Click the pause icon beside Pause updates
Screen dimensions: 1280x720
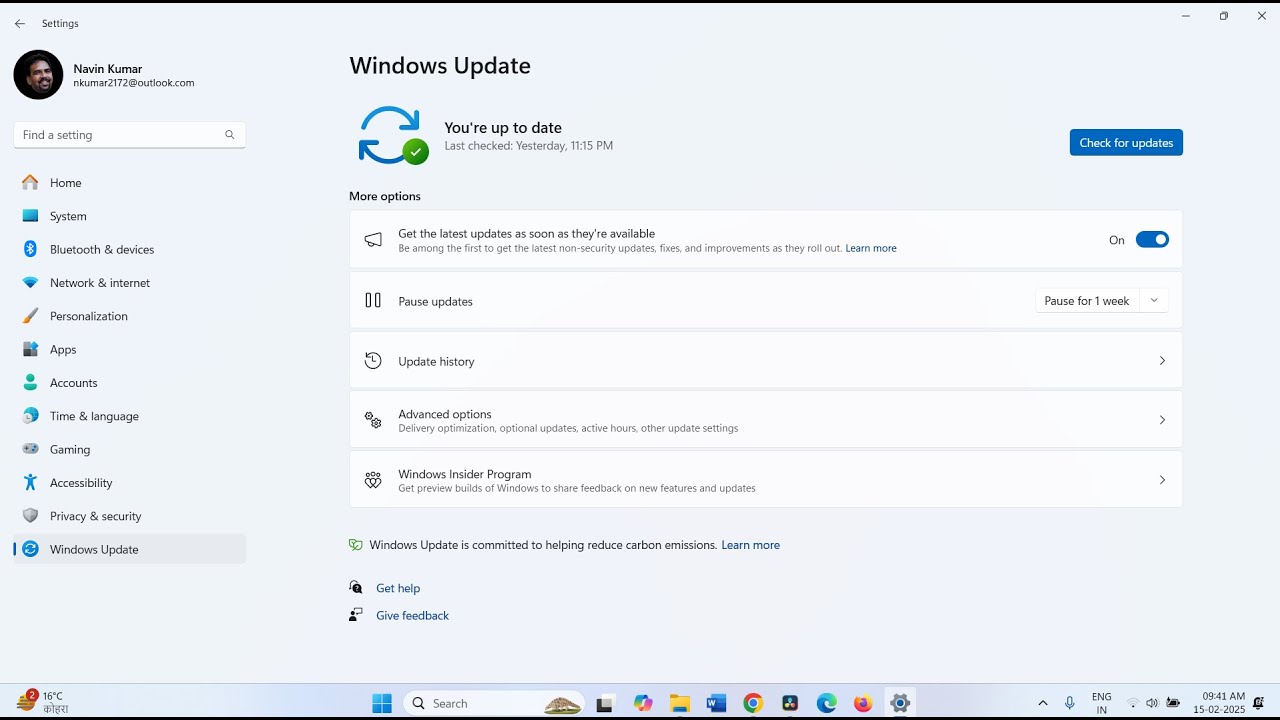373,300
